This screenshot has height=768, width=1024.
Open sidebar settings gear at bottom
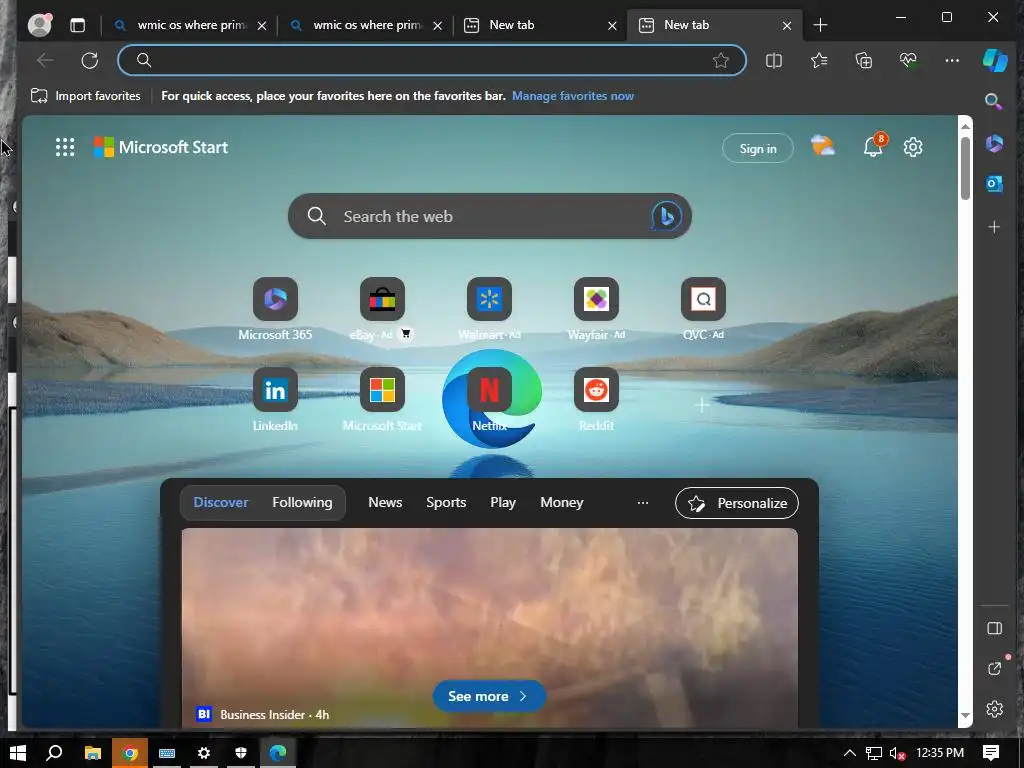tap(994, 709)
